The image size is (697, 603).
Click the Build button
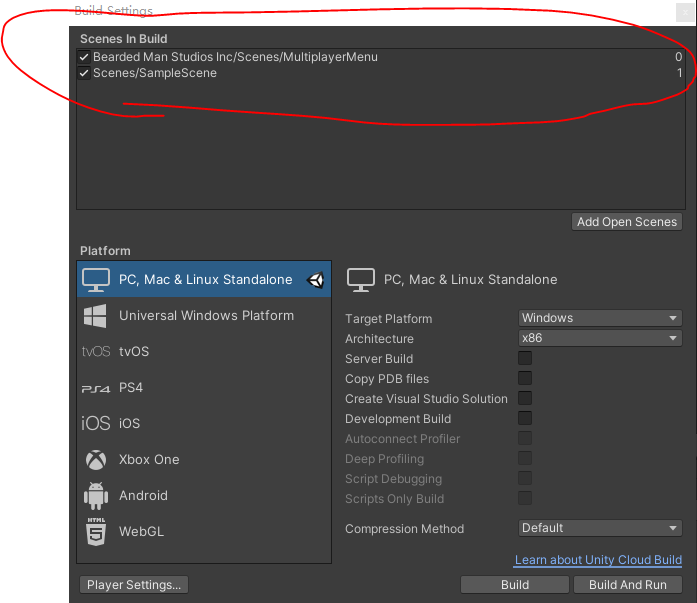click(515, 585)
